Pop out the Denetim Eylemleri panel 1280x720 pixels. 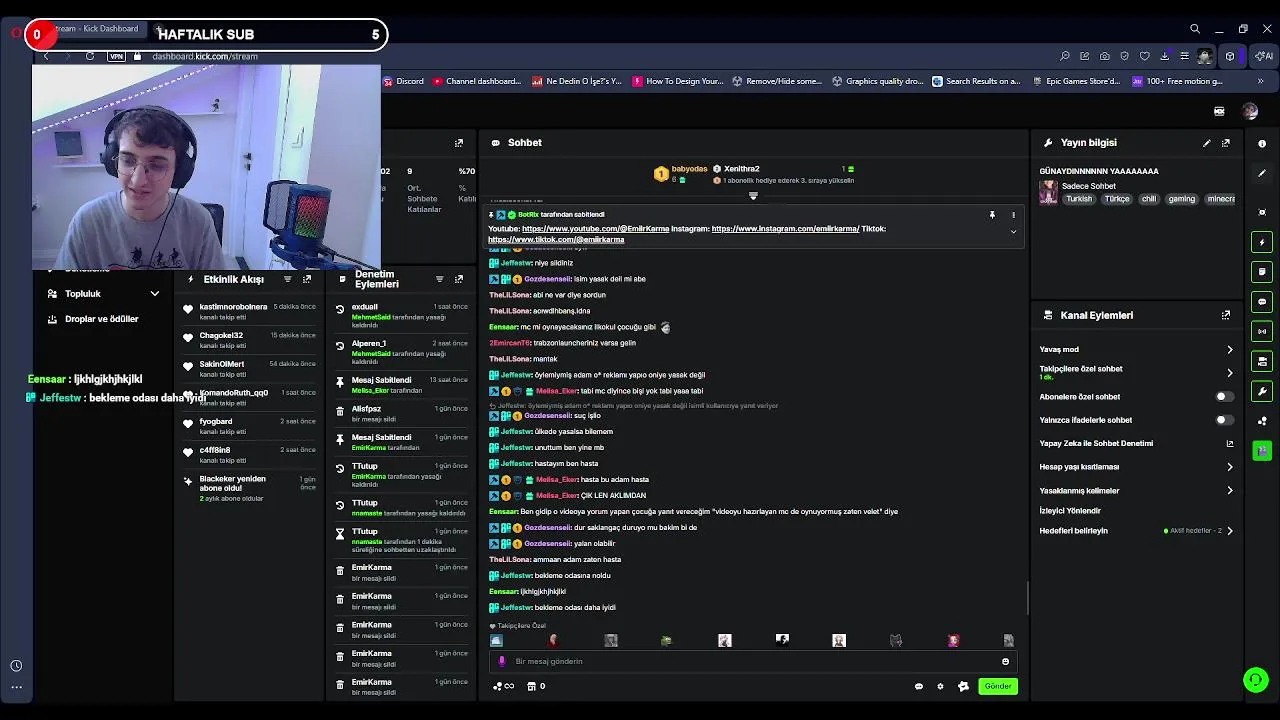click(459, 279)
